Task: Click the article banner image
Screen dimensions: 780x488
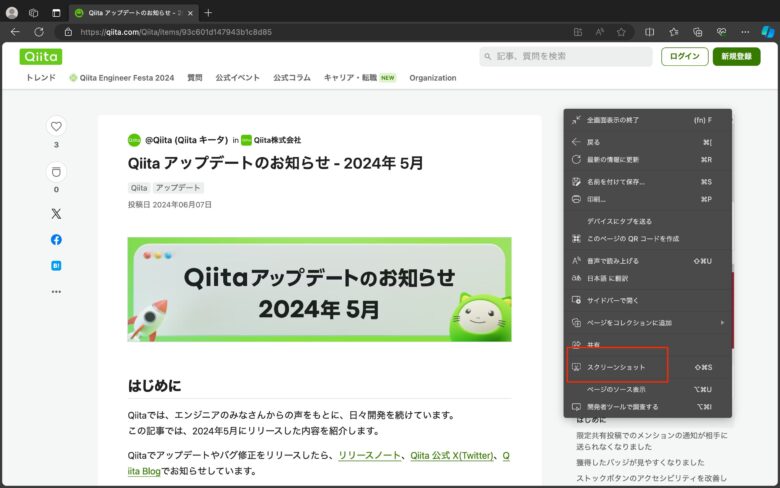Action: [319, 290]
